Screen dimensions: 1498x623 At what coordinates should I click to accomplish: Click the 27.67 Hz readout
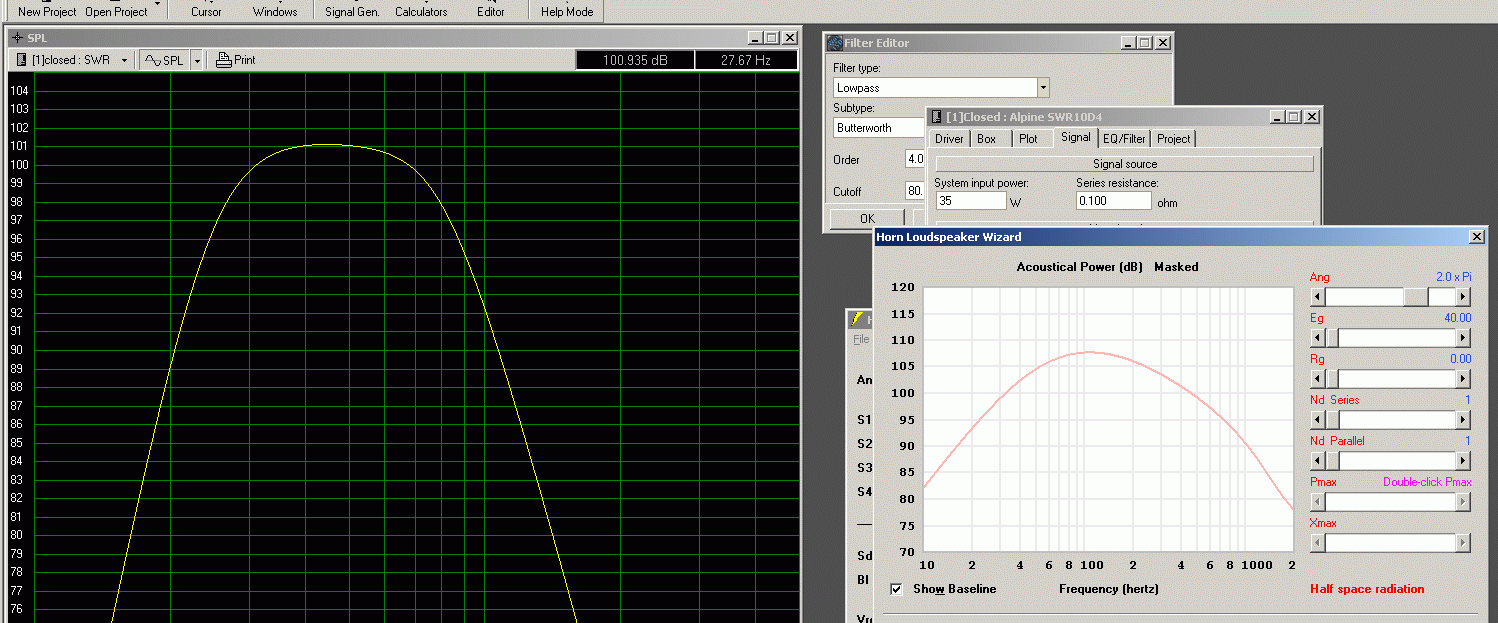[x=747, y=60]
